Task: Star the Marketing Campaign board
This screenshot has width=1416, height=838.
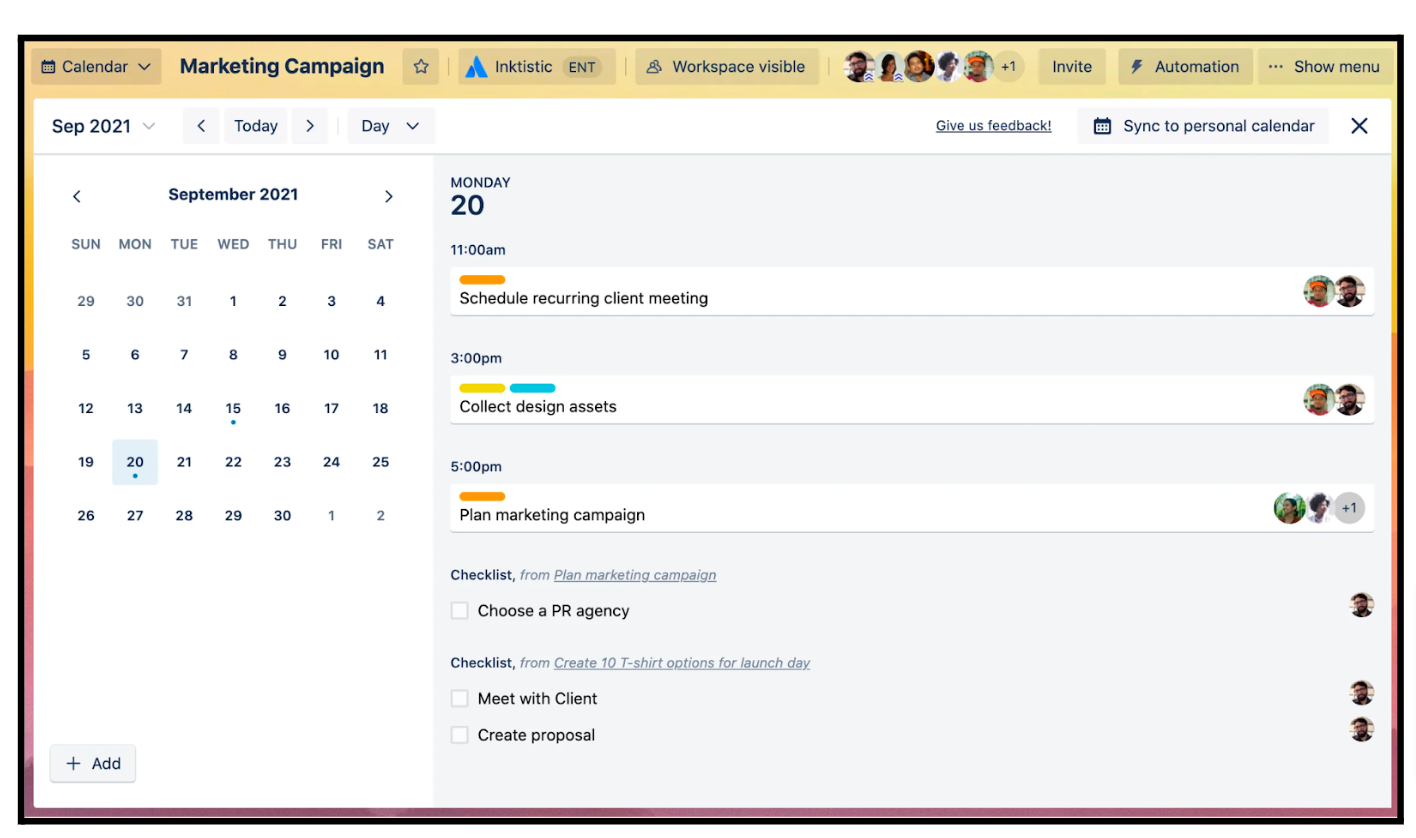Action: [x=421, y=66]
